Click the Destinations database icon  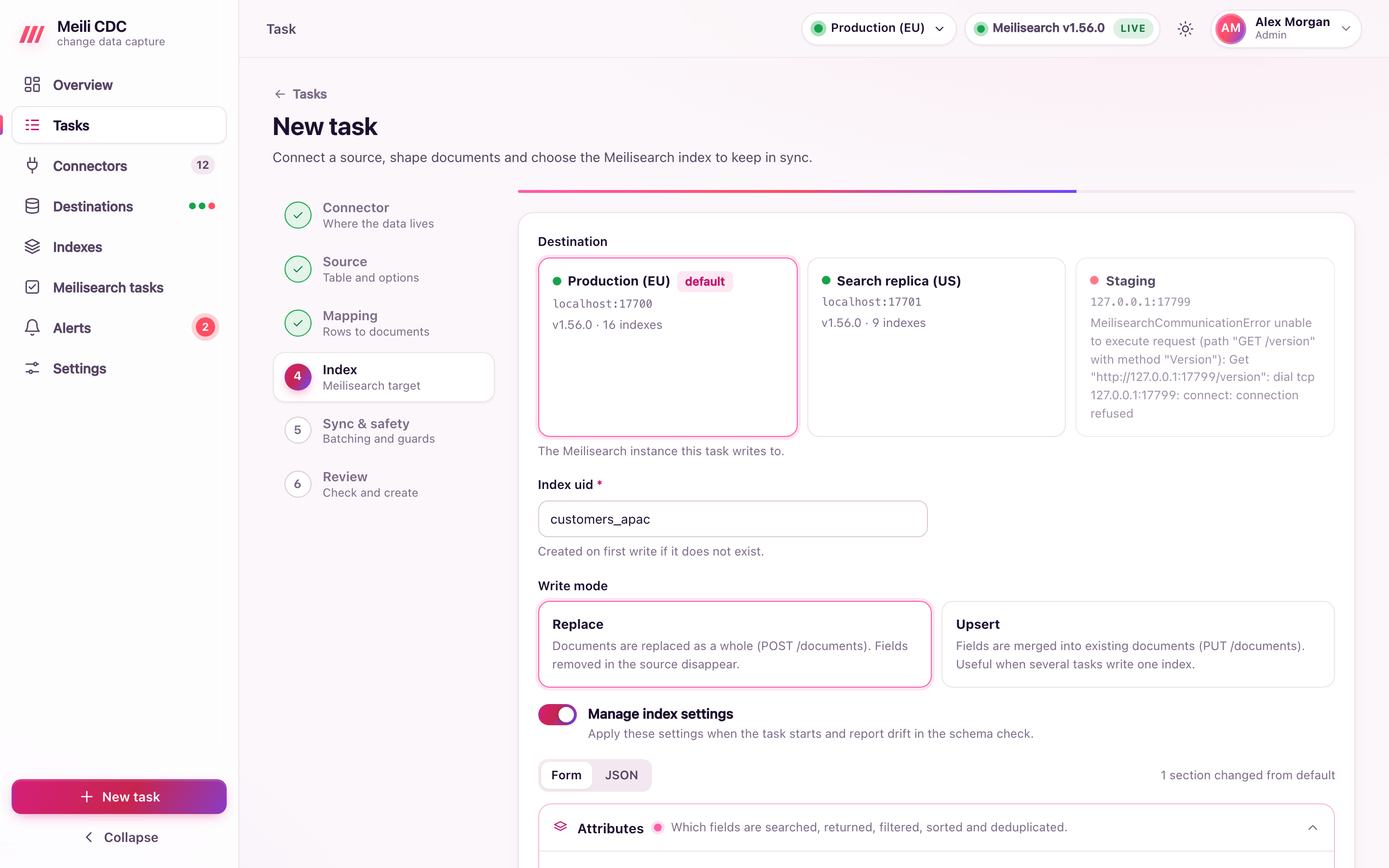click(x=32, y=206)
